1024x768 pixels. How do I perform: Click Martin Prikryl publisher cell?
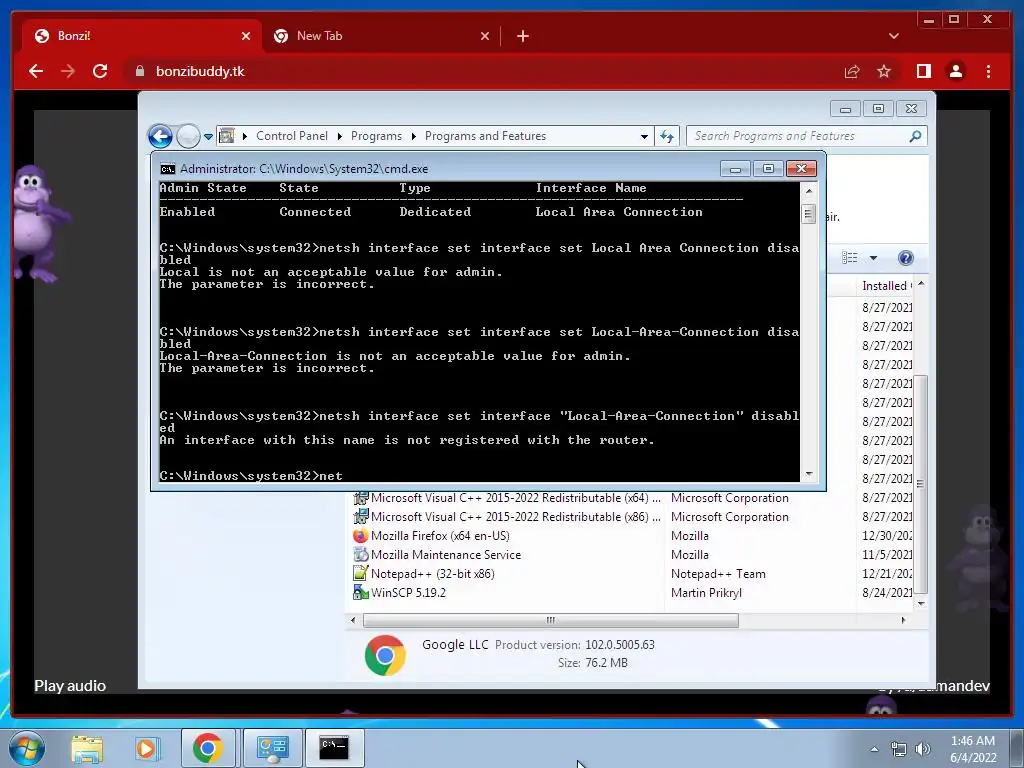tap(706, 592)
